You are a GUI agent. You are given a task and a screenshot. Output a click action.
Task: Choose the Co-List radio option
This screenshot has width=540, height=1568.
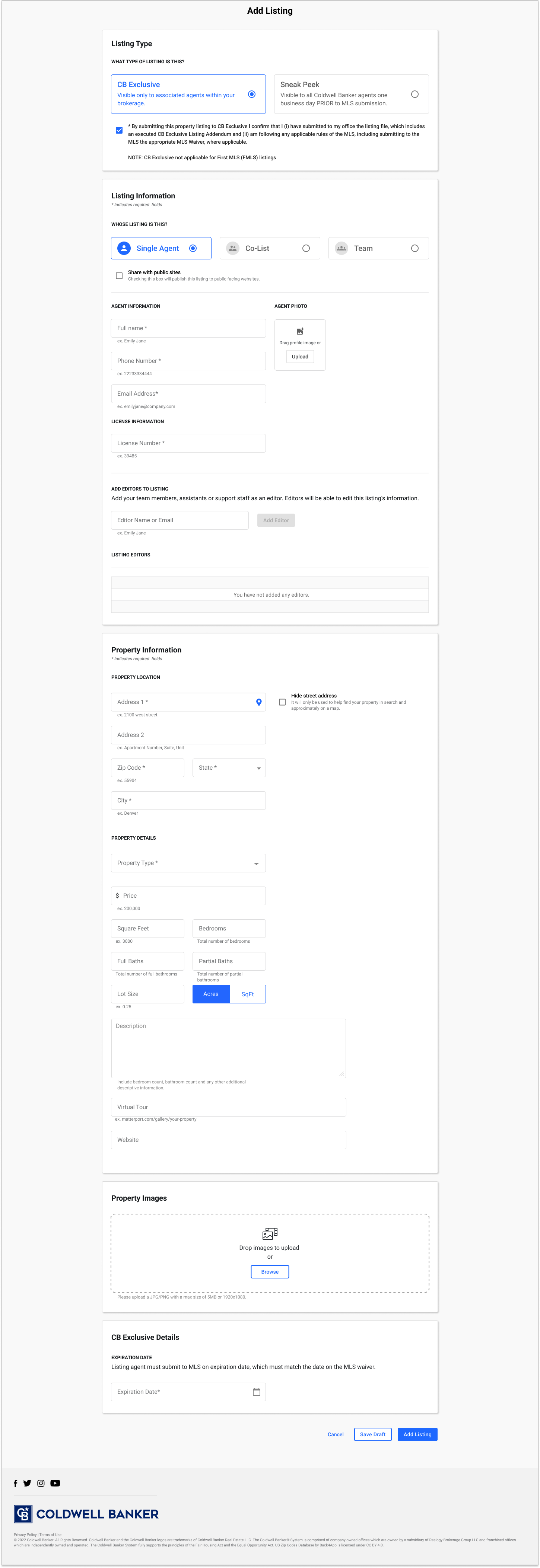coord(306,248)
